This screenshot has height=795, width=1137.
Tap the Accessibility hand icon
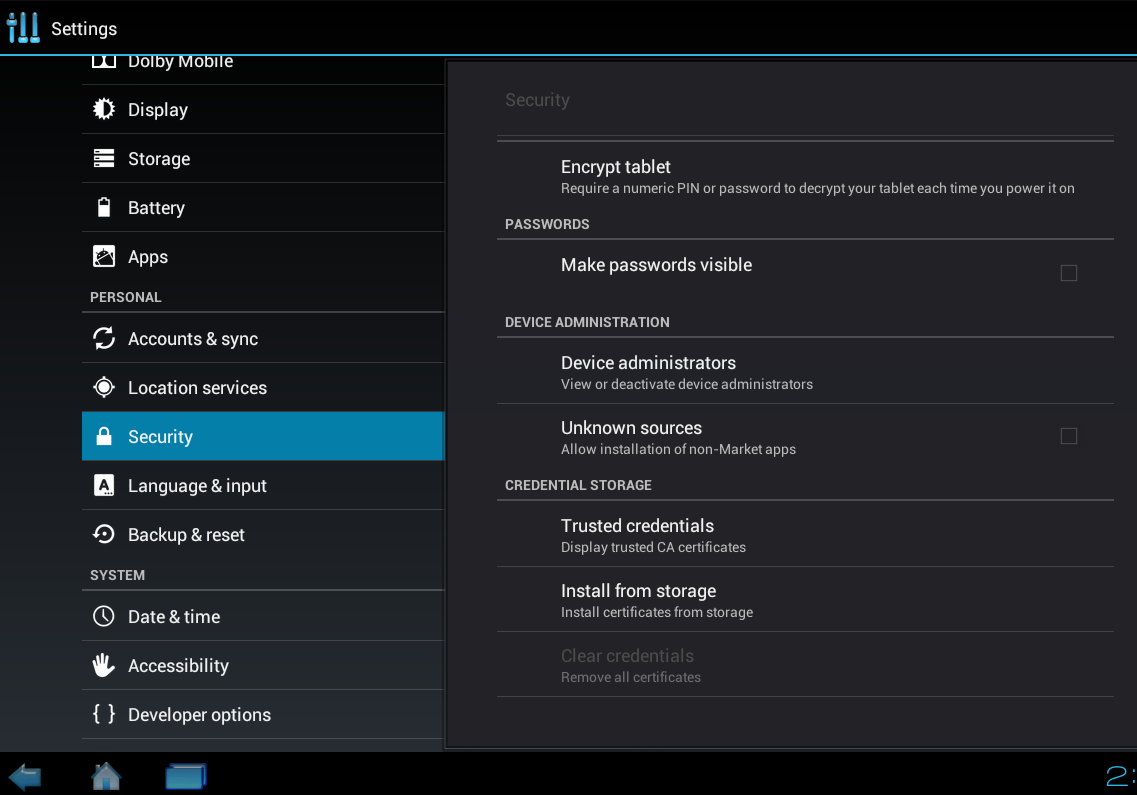coord(104,665)
